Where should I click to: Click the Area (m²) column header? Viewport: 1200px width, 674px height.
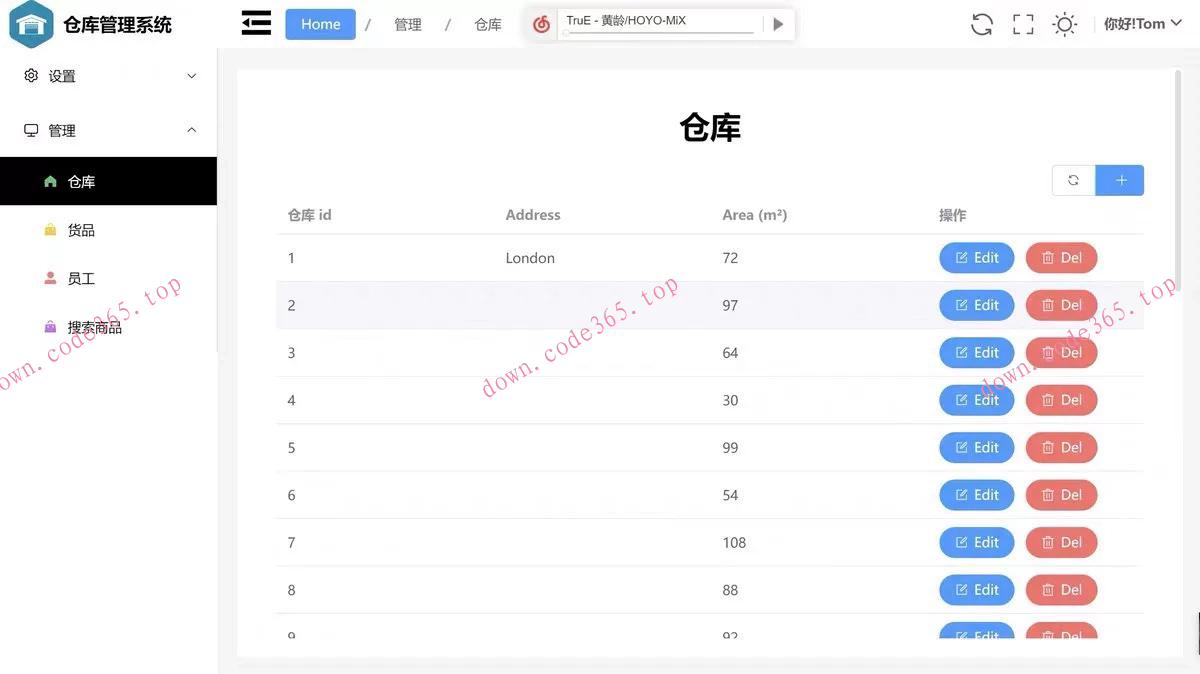(755, 215)
